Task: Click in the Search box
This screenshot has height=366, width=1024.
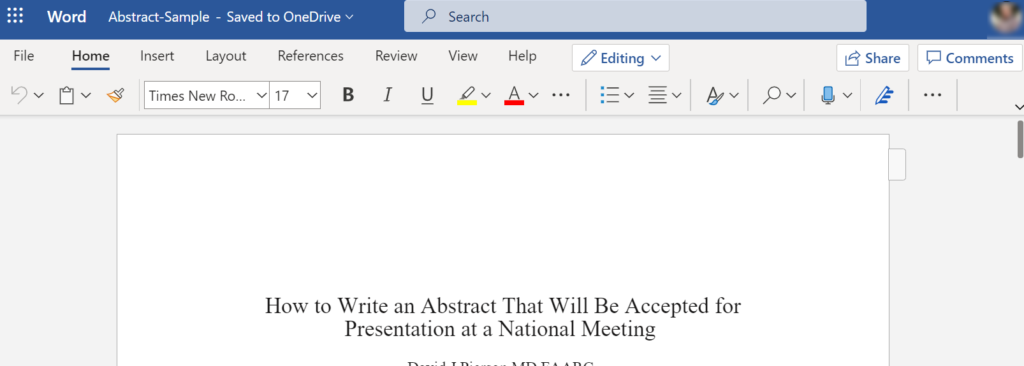Action: (x=635, y=16)
